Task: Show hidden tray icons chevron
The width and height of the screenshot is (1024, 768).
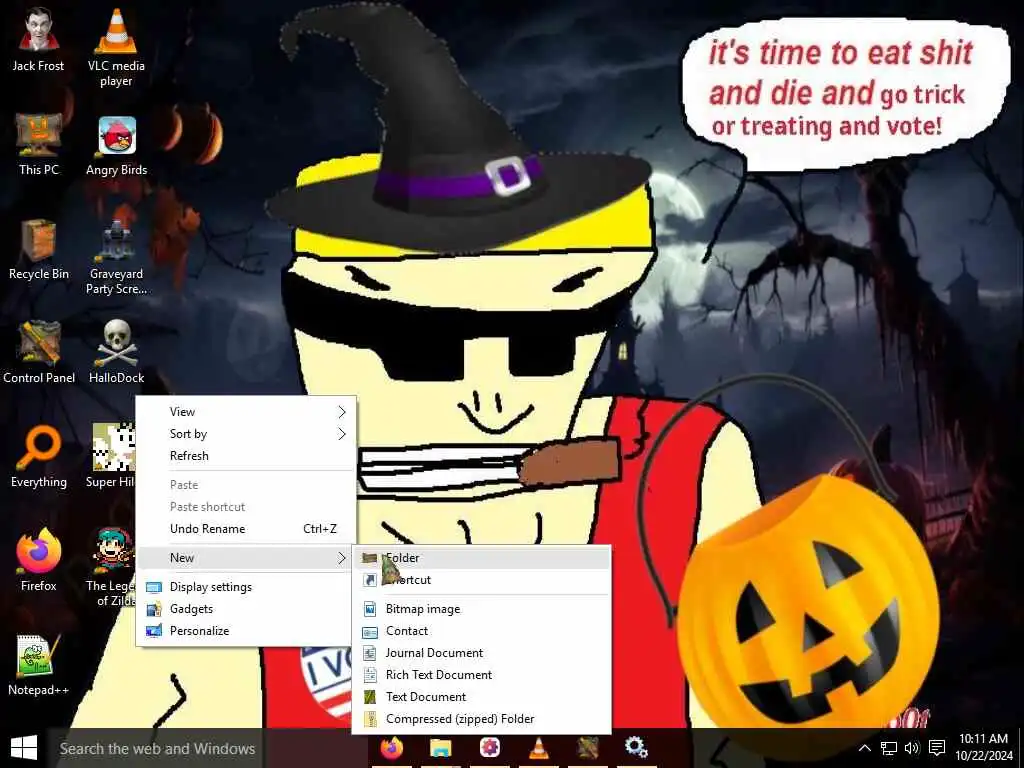Action: click(864, 748)
